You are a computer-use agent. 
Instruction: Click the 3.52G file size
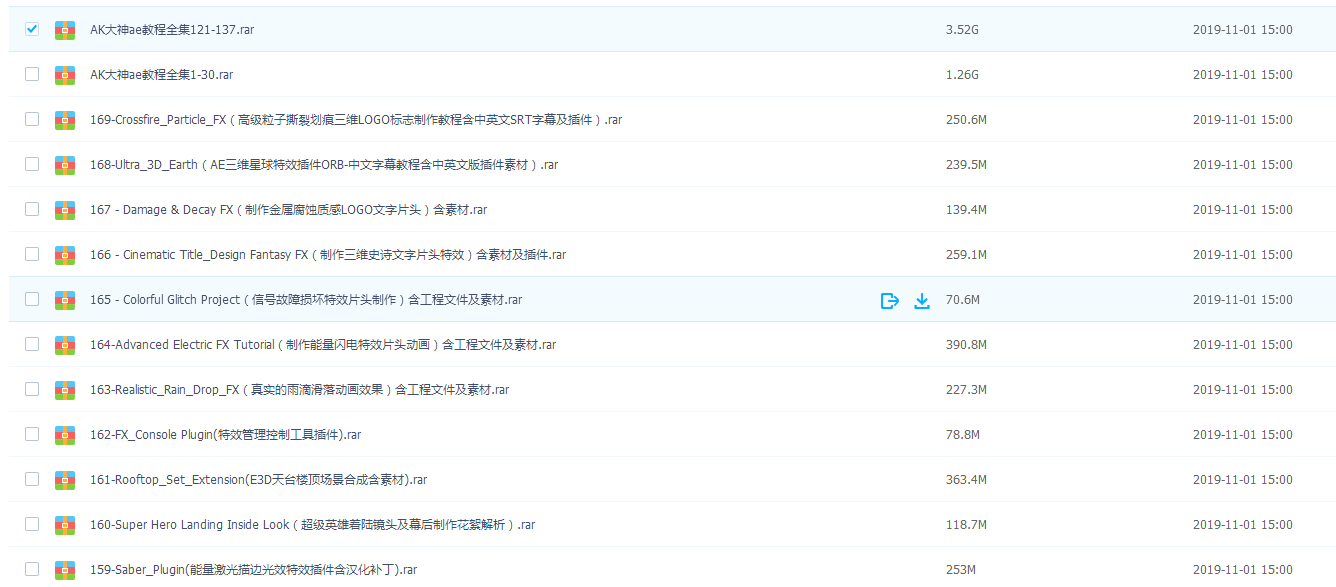(962, 30)
